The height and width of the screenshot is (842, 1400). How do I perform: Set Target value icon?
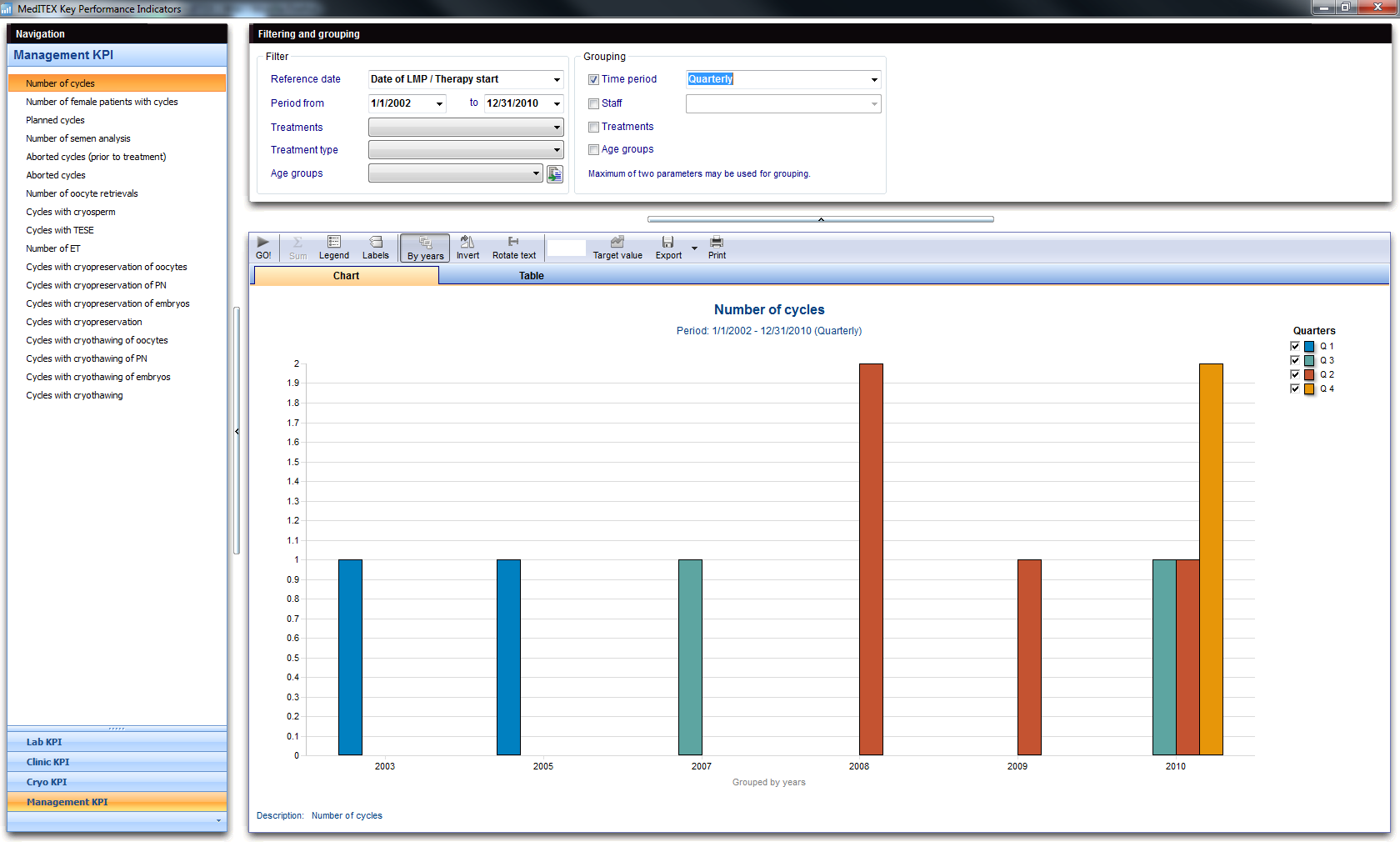(617, 248)
